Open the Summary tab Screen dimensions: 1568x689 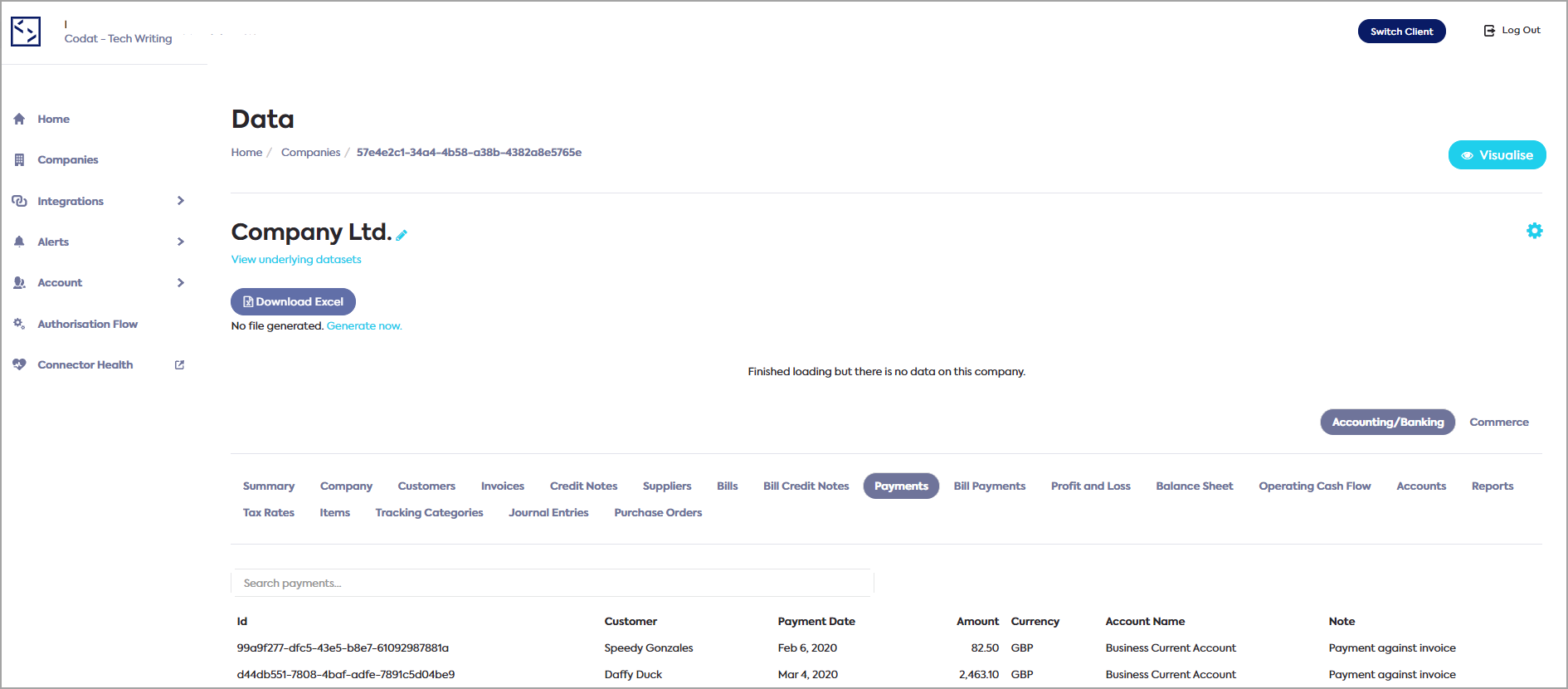pos(269,486)
